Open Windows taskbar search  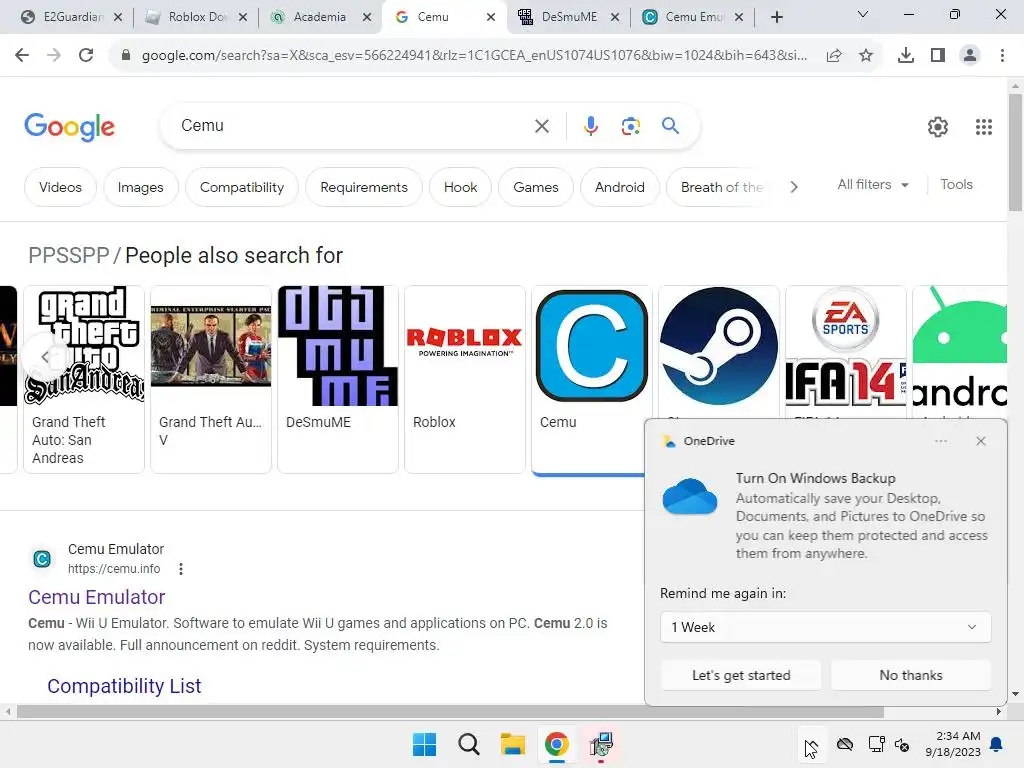(468, 744)
